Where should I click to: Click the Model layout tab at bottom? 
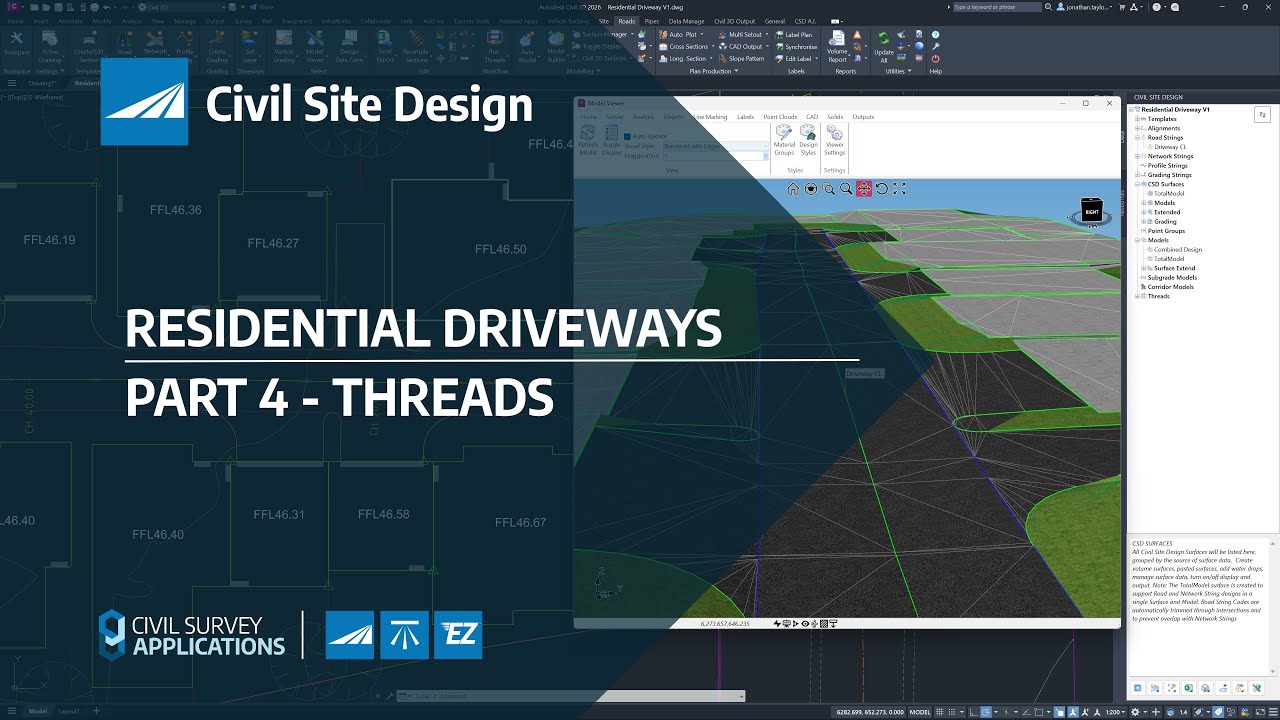click(38, 711)
